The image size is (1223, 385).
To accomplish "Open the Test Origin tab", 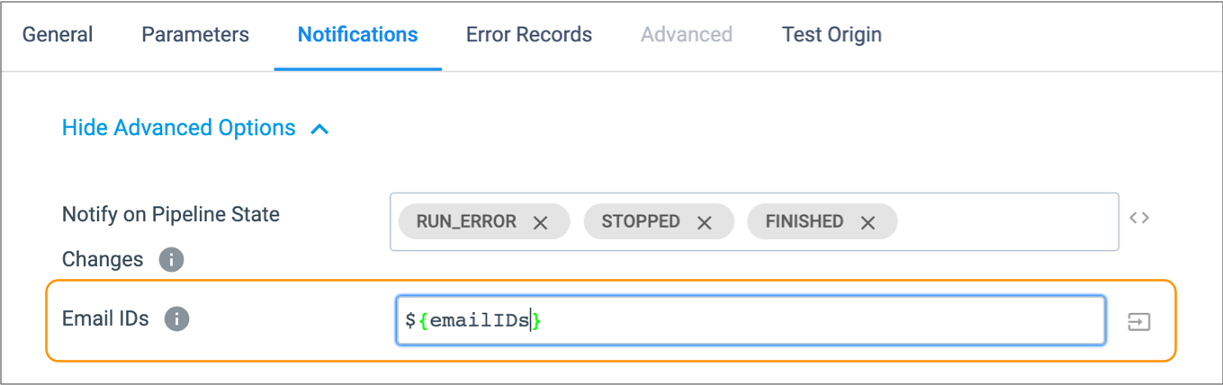I will [832, 34].
